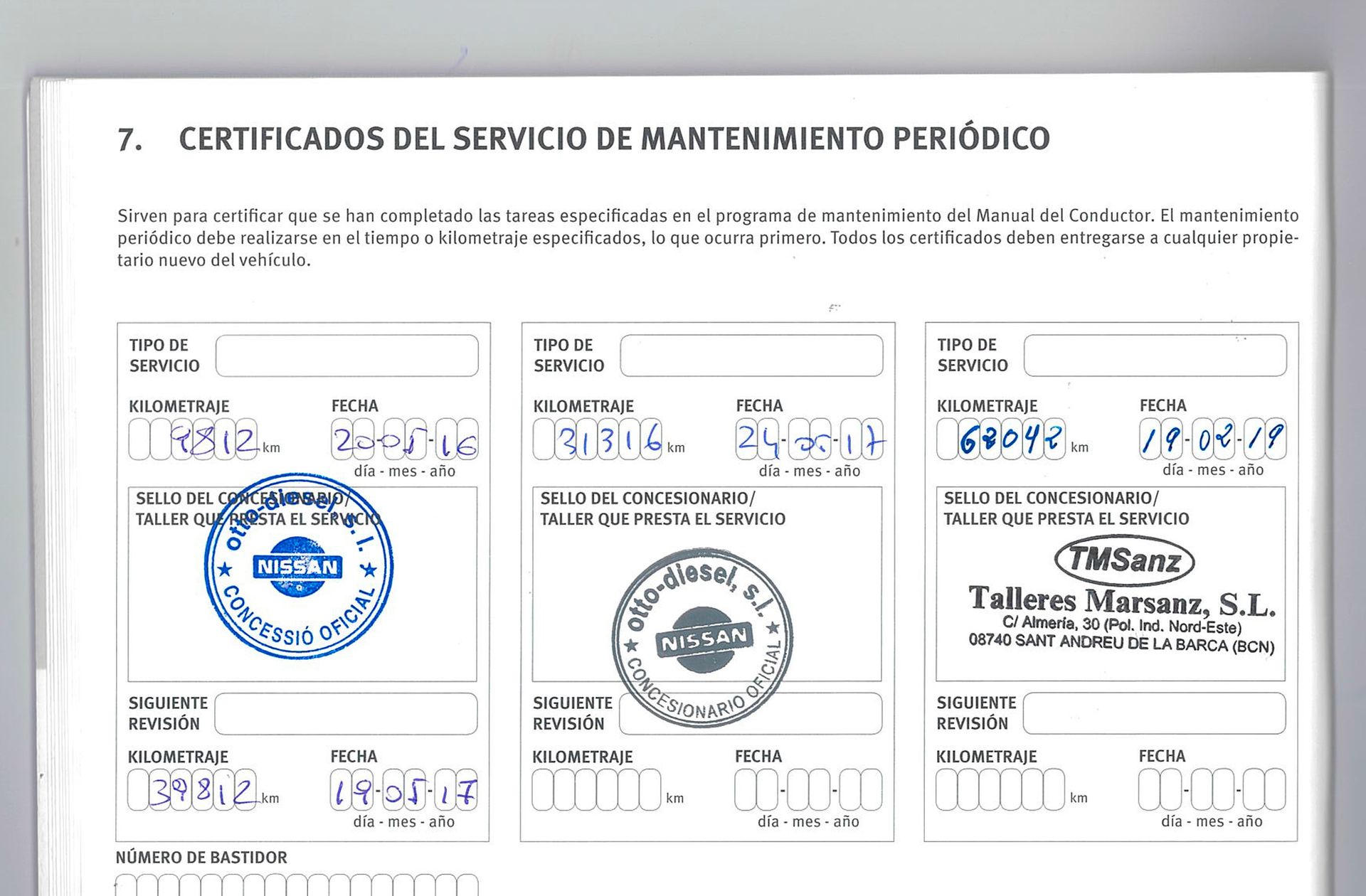Click the Nissan logo inside the blue stamp
This screenshot has width=1366, height=896.
(298, 567)
